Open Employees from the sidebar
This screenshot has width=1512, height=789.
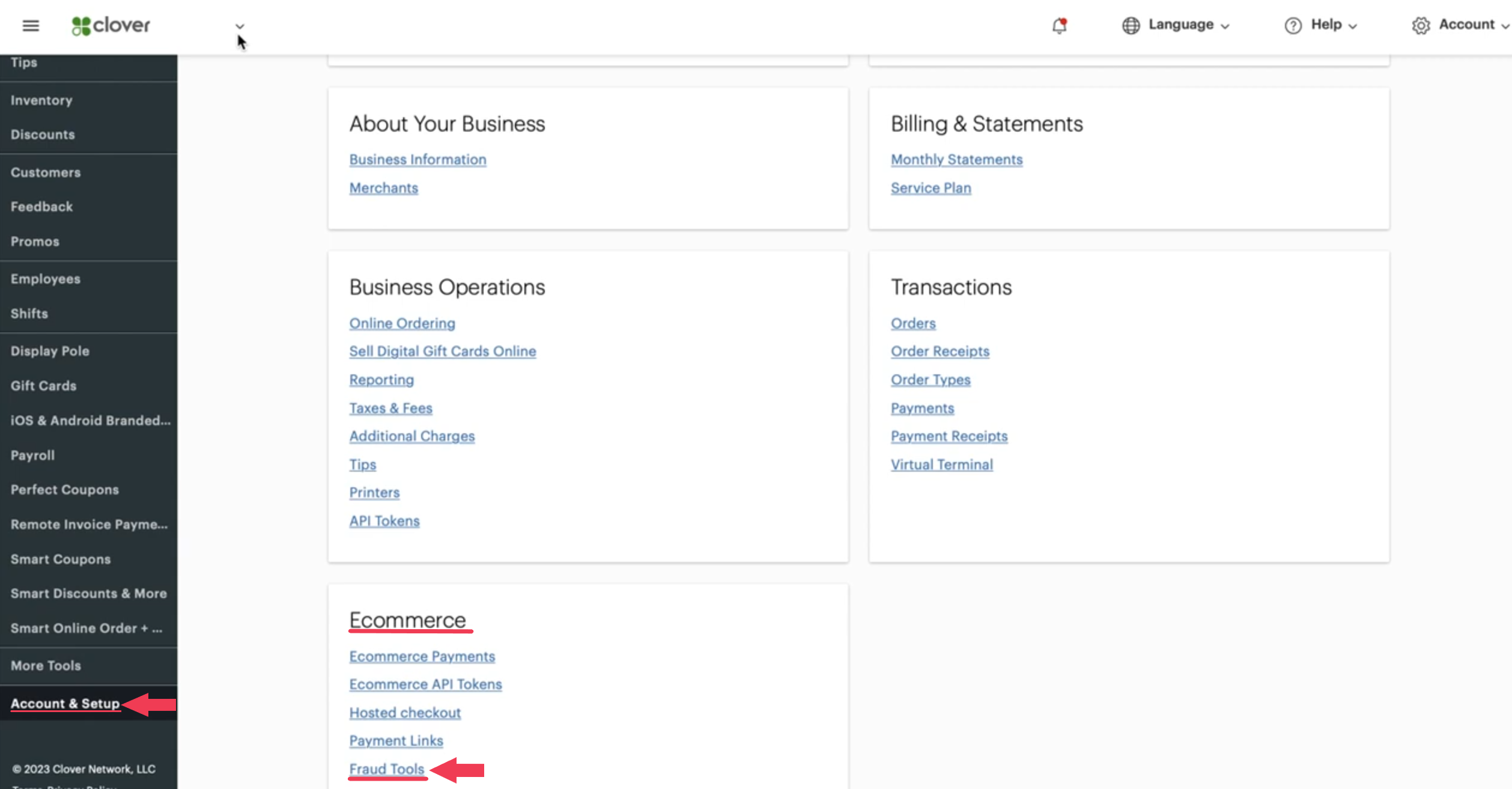pyautogui.click(x=46, y=279)
